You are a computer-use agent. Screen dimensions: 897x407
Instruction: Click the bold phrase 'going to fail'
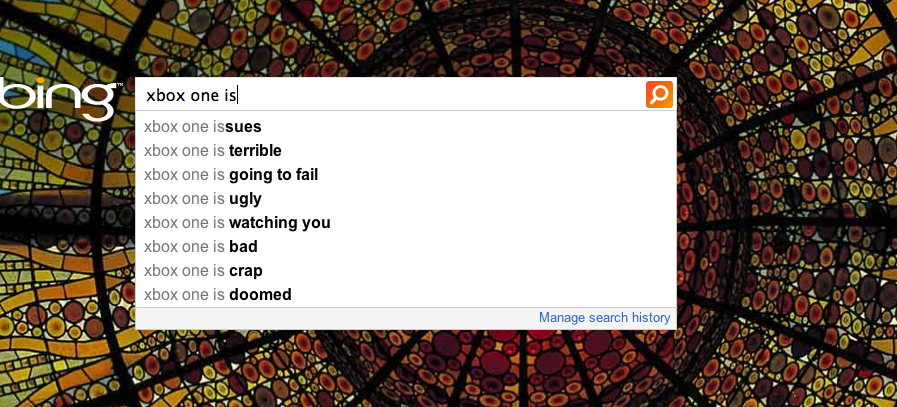[273, 175]
